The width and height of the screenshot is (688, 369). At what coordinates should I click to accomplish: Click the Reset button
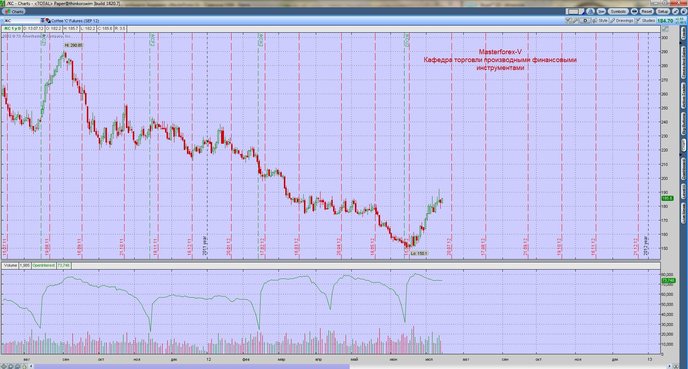[x=646, y=11]
